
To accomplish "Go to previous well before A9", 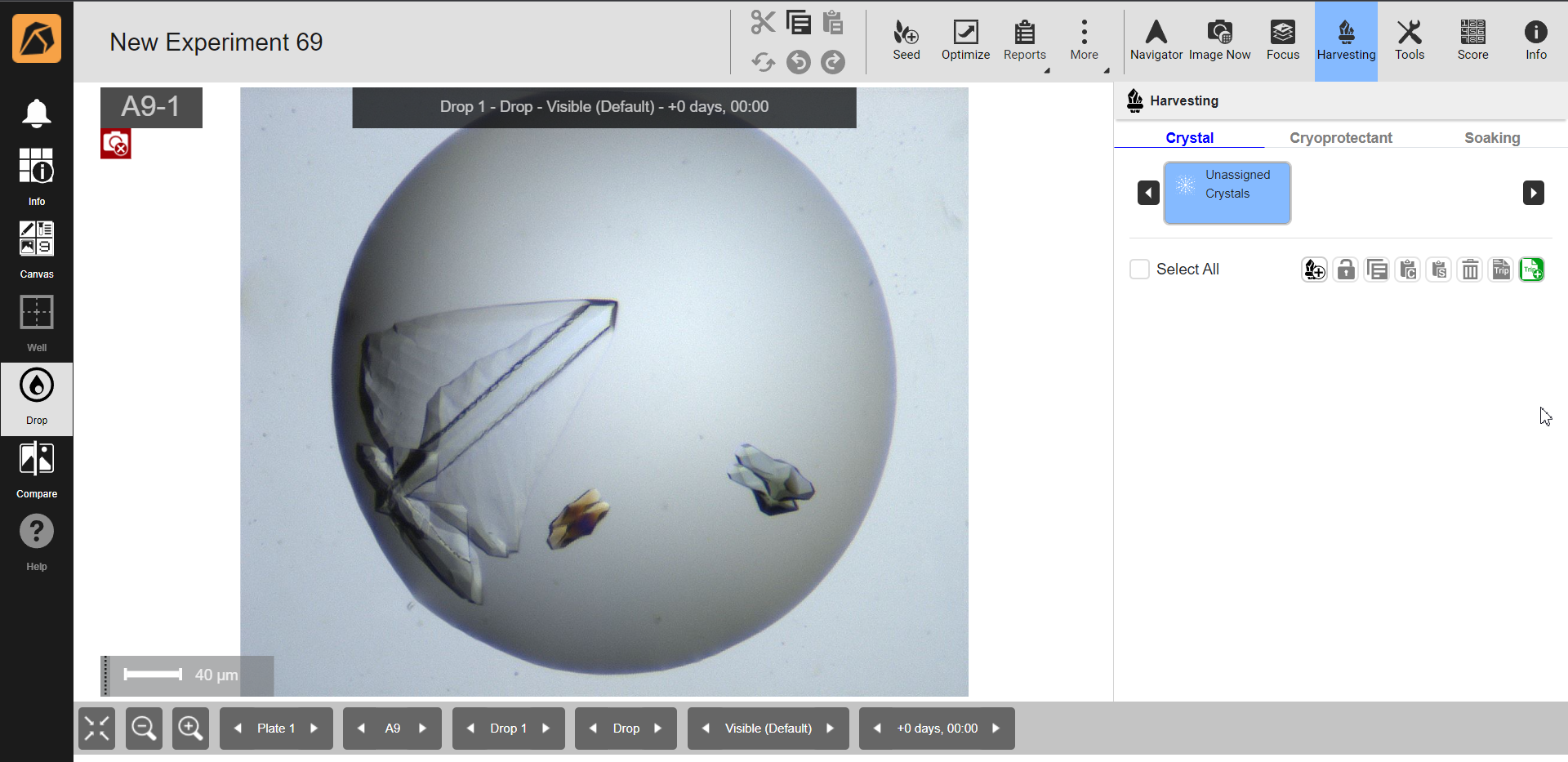I will click(x=361, y=728).
